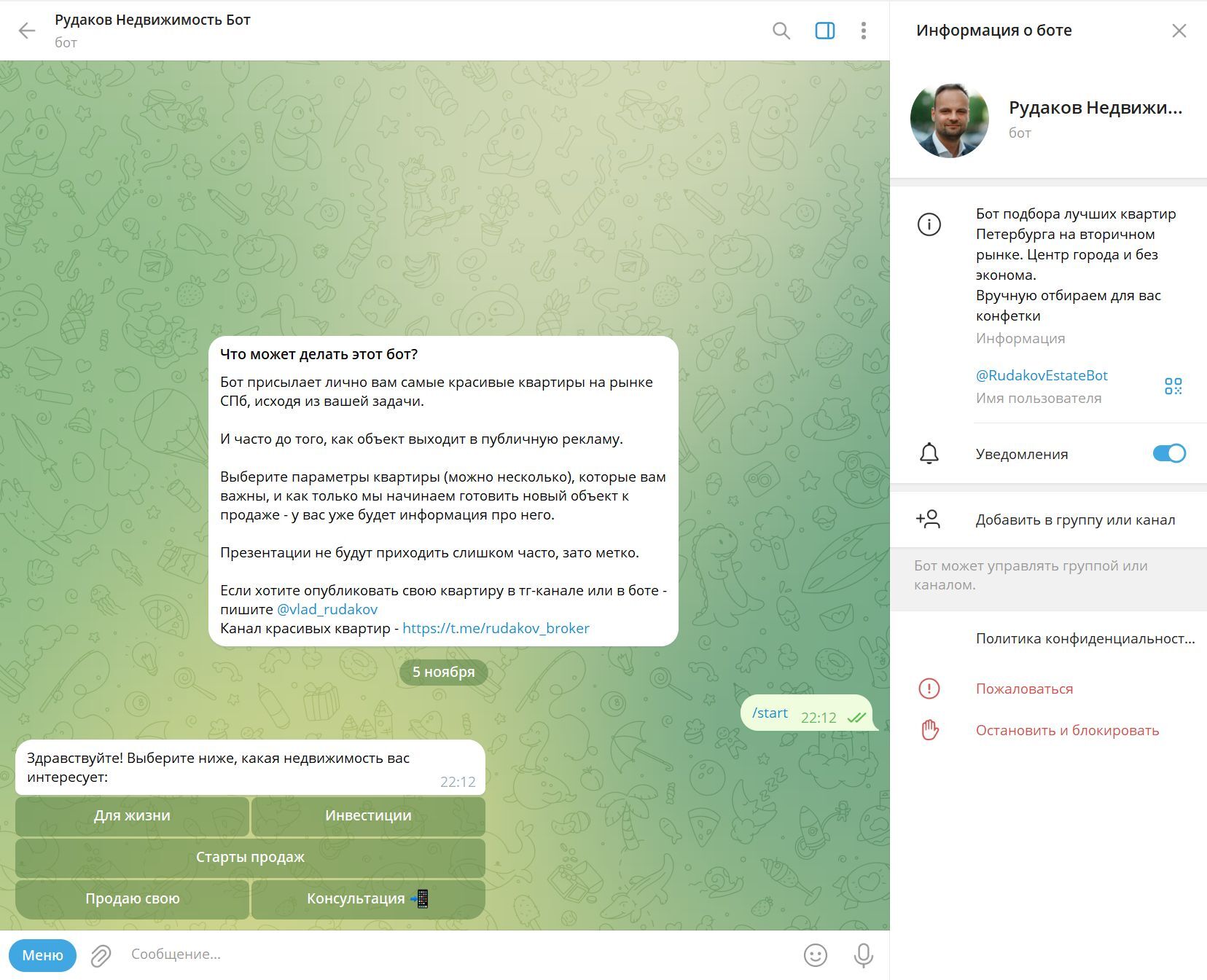The image size is (1207, 980).
Task: Open the t.me/rudakov_broker channel link
Action: point(496,628)
